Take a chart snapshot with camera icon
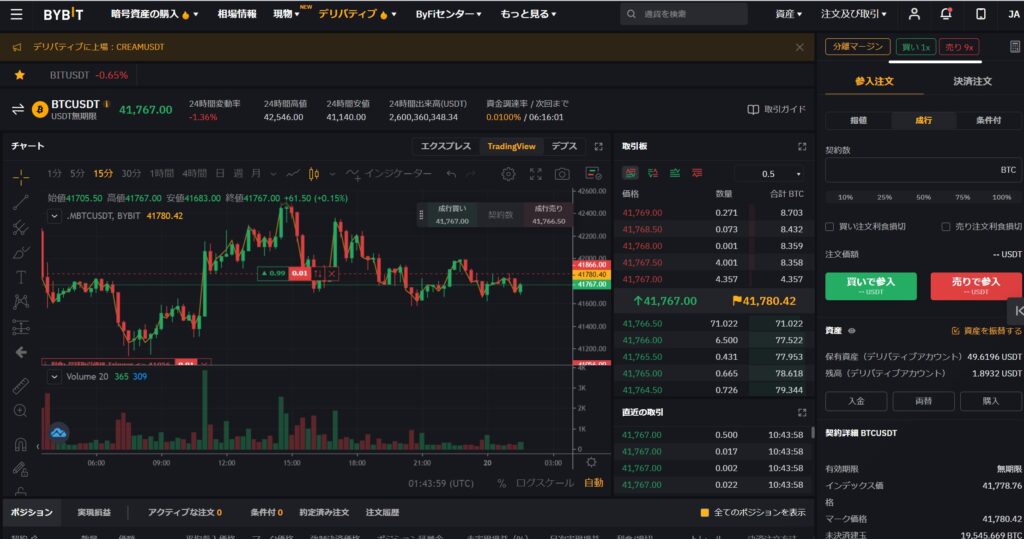The width and height of the screenshot is (1024, 539). pos(562,174)
